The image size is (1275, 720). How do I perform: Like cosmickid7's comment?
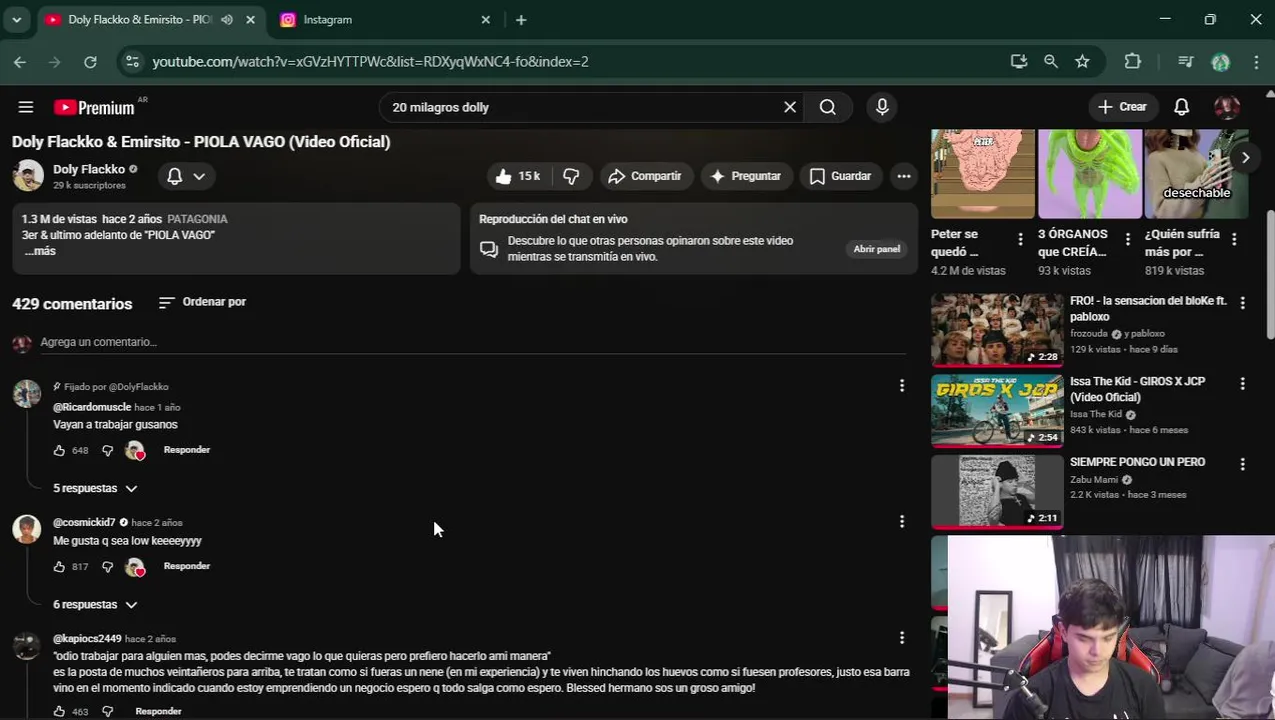pos(59,567)
